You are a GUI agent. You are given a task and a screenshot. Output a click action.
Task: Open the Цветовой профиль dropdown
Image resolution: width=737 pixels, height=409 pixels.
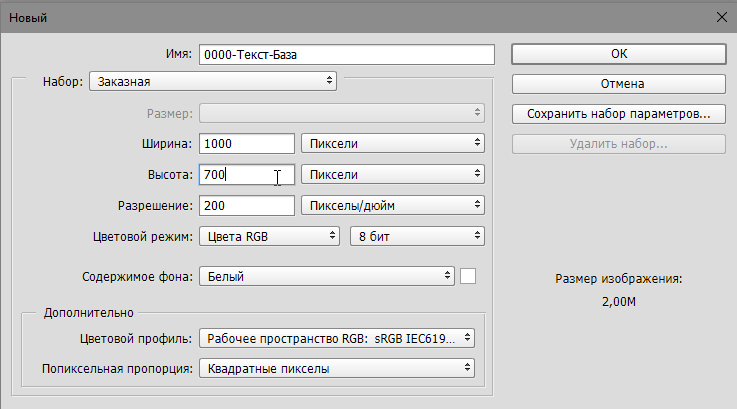(x=337, y=338)
